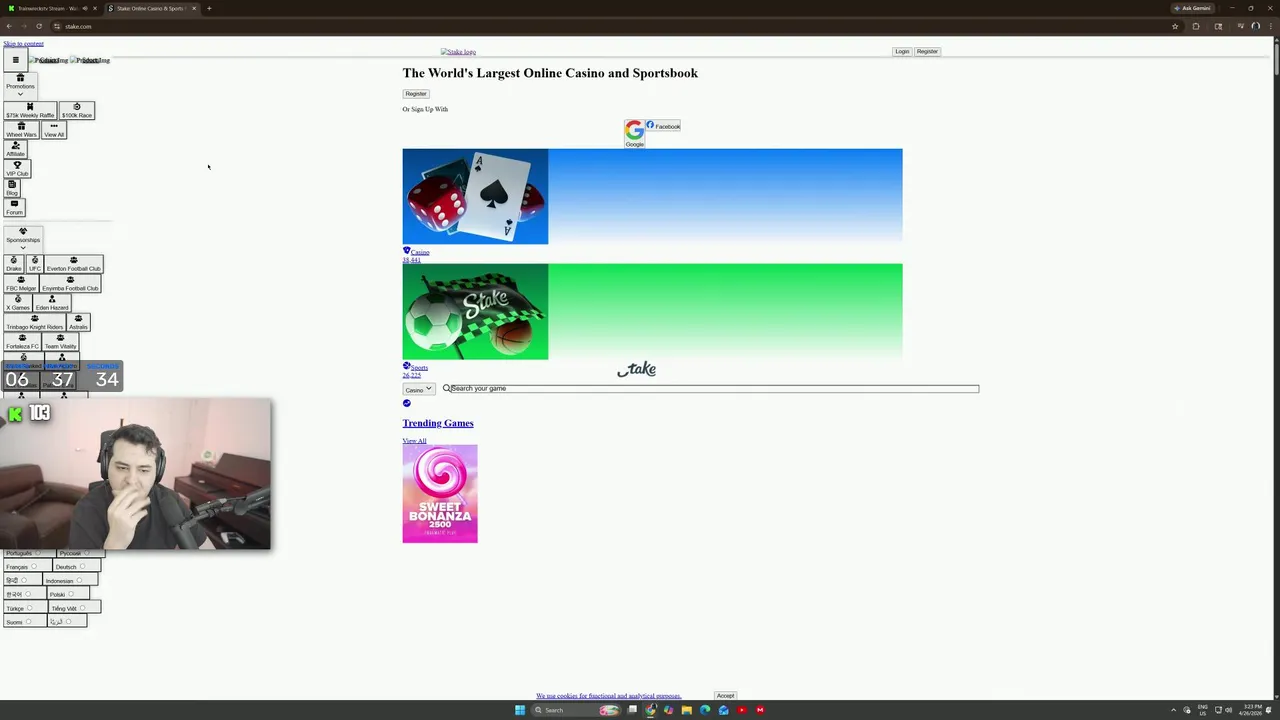Open $75k Weekly Raffle promotion

(x=30, y=111)
